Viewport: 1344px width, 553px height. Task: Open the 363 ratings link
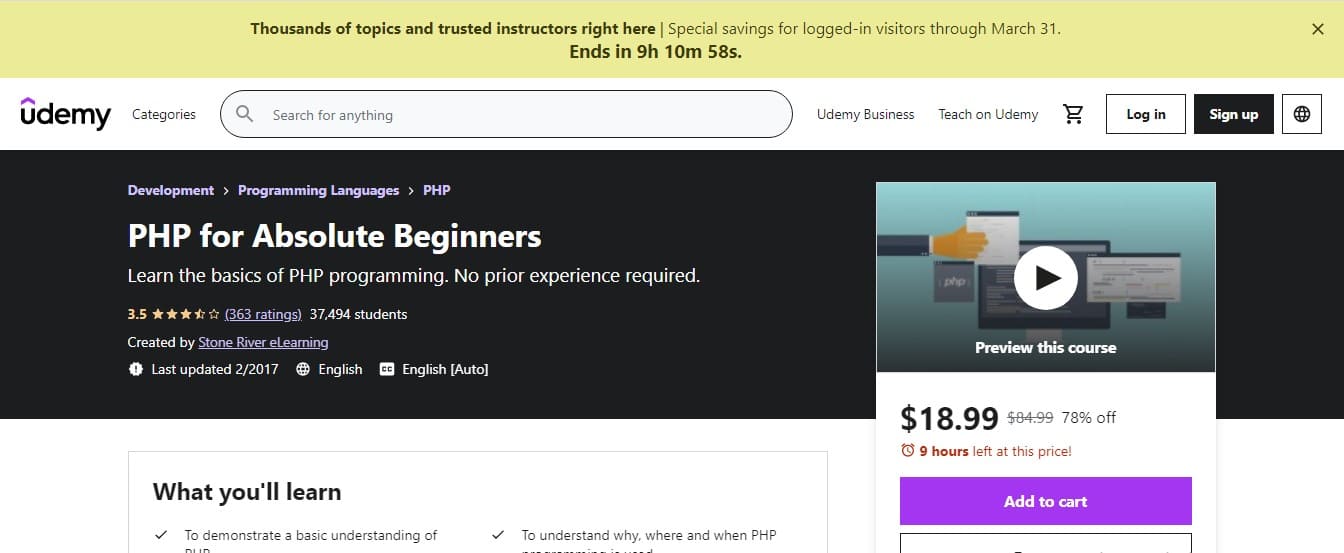[x=263, y=314]
